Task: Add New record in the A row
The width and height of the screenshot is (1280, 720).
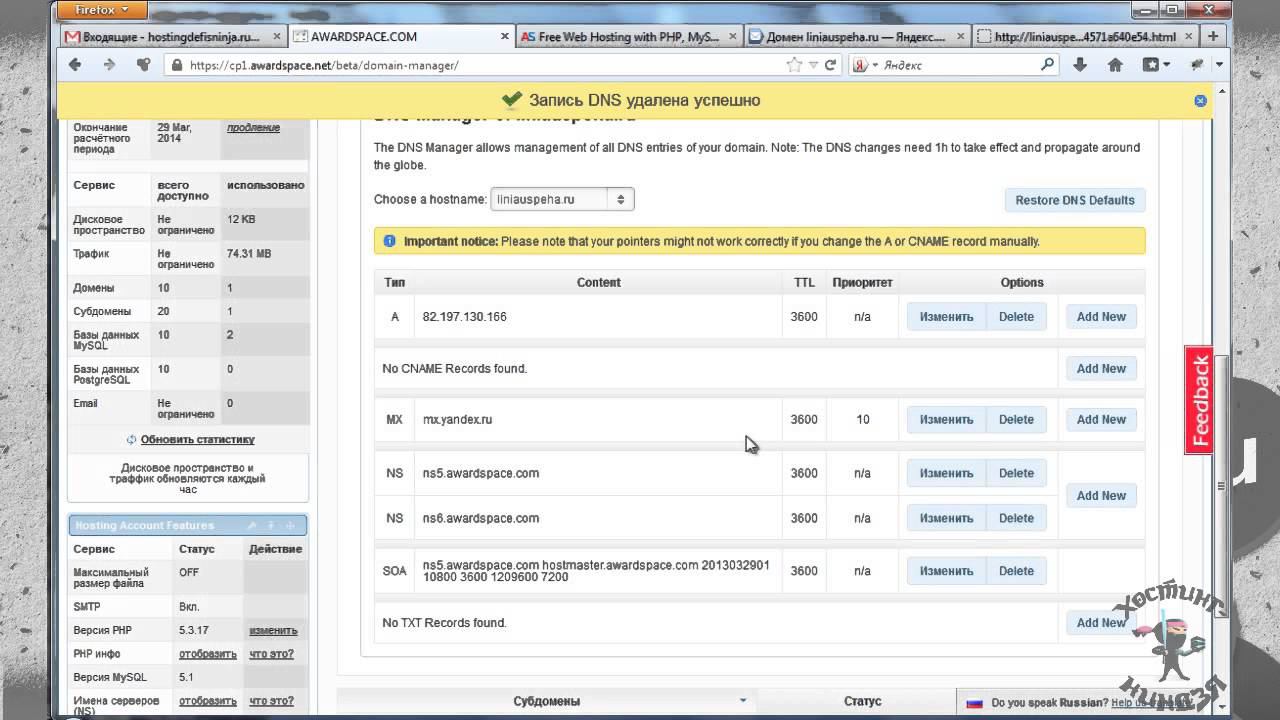Action: [x=1101, y=317]
